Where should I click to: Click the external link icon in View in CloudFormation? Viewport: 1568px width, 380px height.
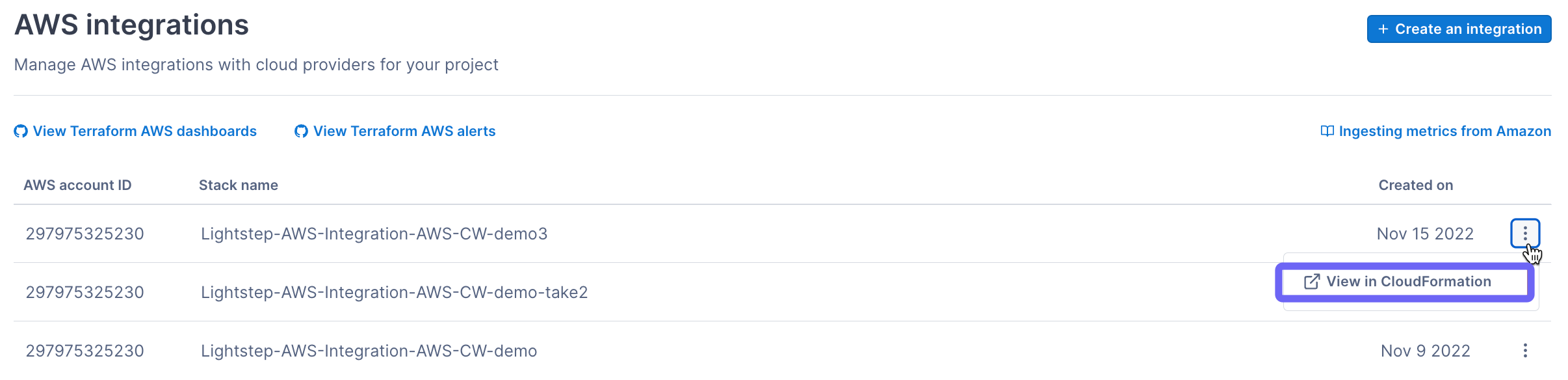pyautogui.click(x=1311, y=281)
